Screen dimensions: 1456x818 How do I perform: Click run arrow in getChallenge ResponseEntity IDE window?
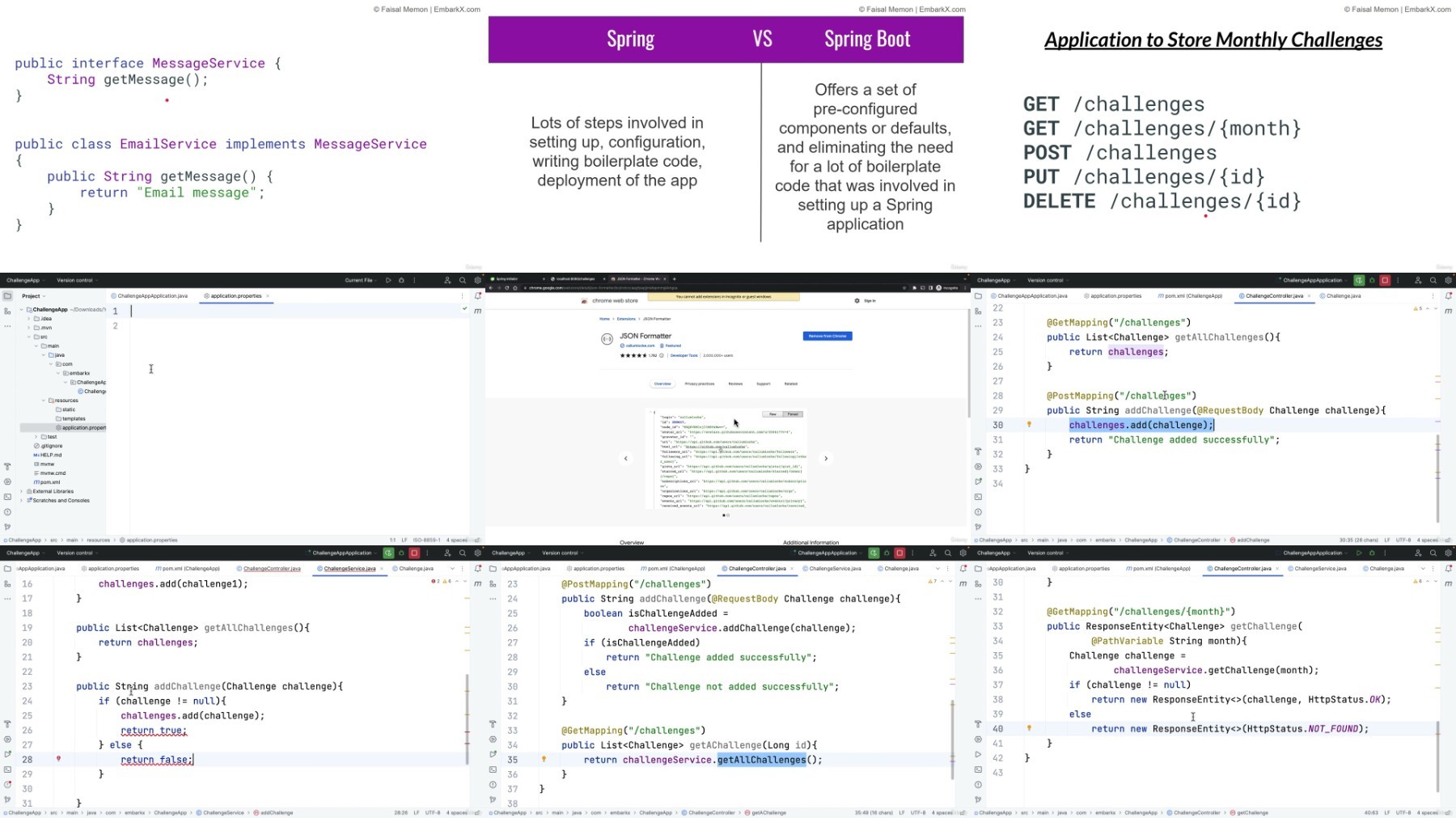click(1359, 553)
